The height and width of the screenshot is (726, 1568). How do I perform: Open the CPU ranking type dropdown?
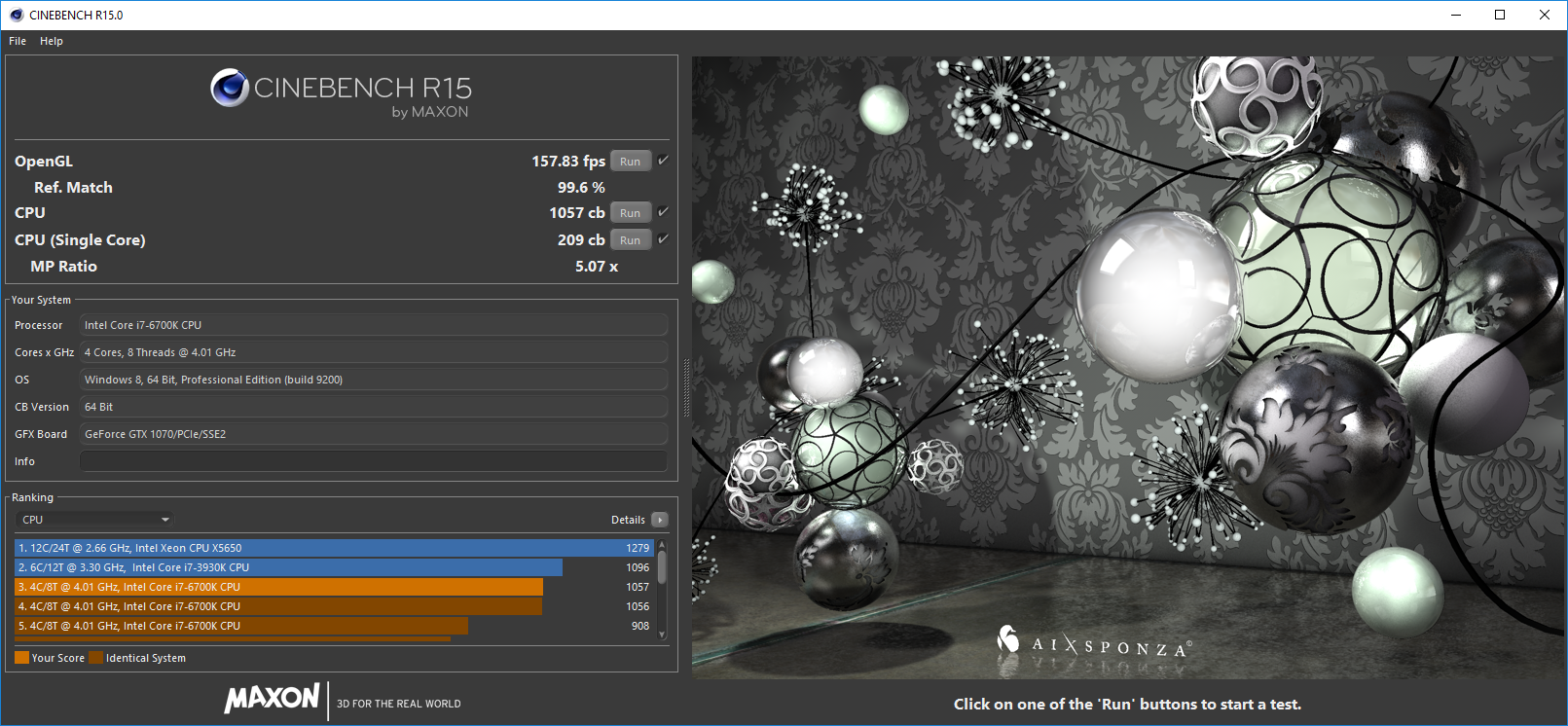point(95,520)
